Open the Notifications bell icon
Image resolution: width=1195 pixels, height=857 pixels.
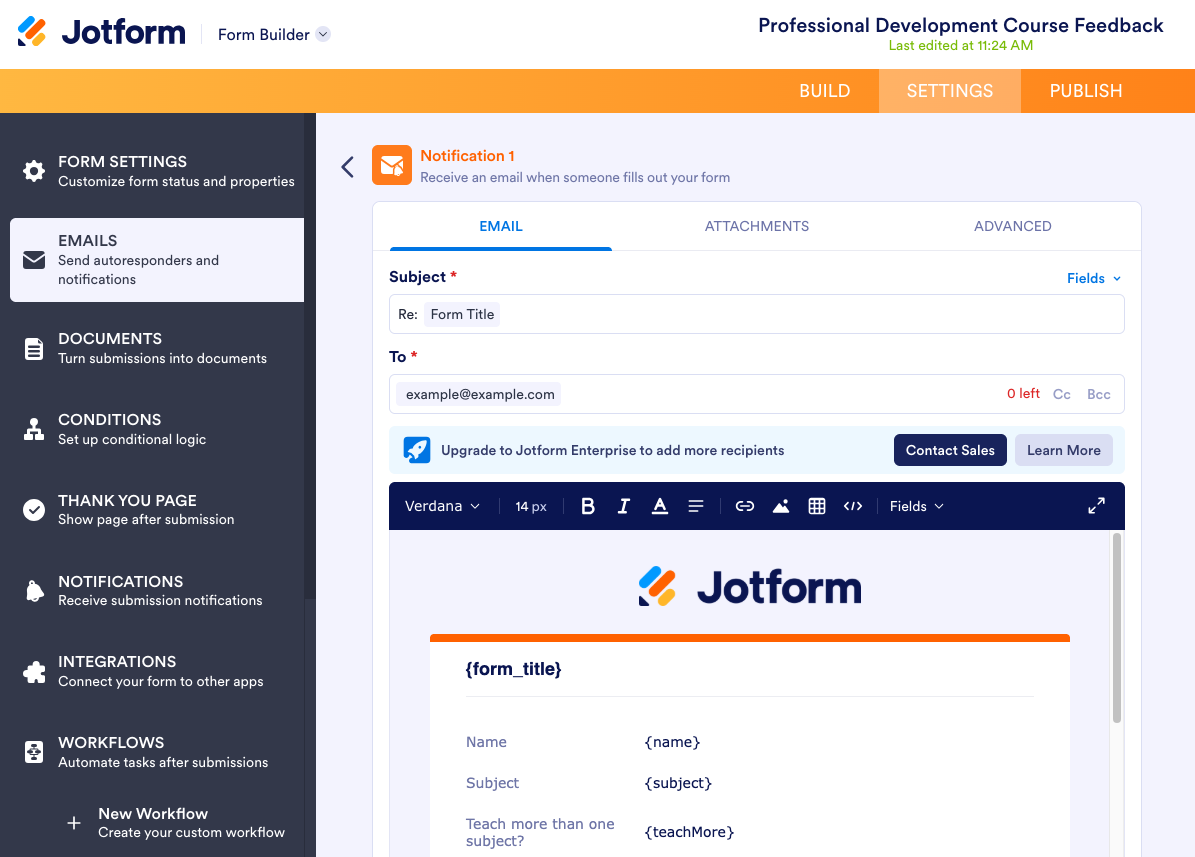pos(34,591)
